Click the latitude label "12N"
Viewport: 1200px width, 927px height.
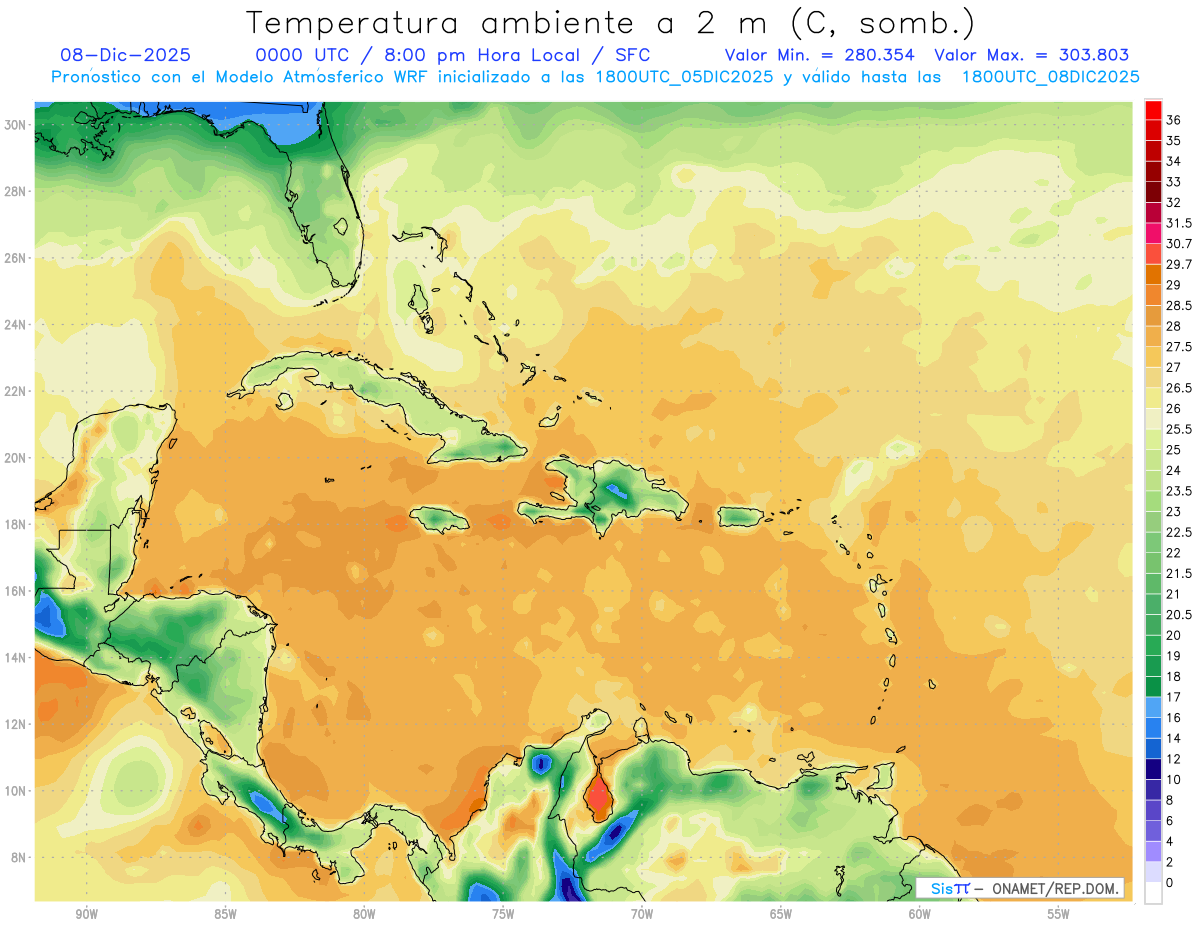[15, 724]
